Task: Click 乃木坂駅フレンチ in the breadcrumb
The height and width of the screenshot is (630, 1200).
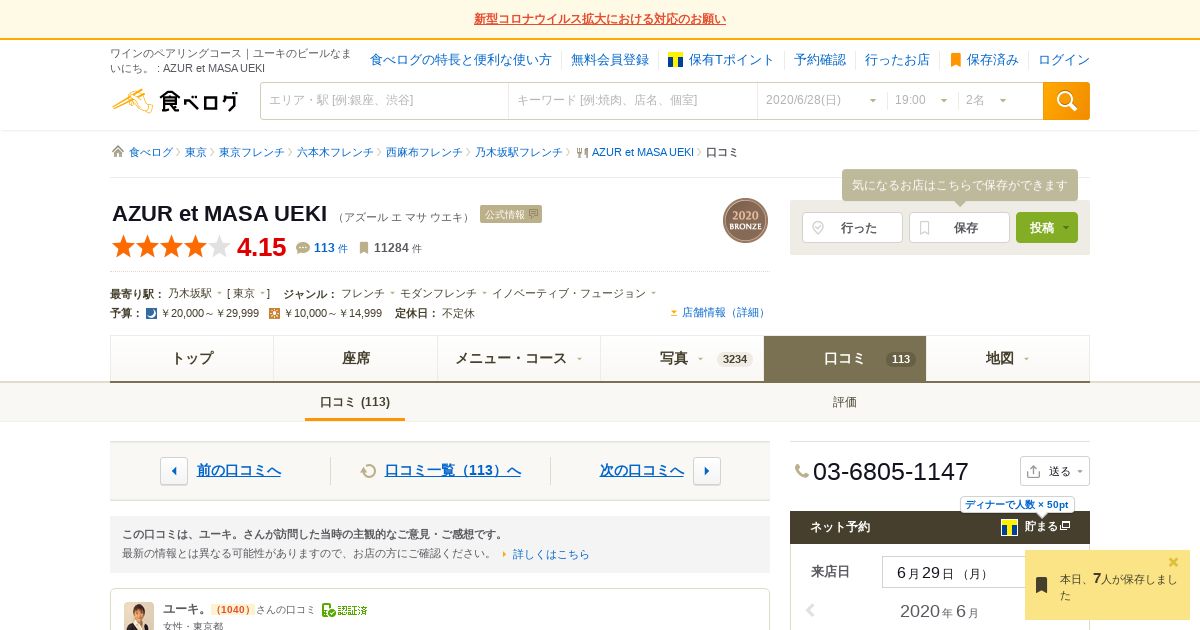Action: pos(519,152)
